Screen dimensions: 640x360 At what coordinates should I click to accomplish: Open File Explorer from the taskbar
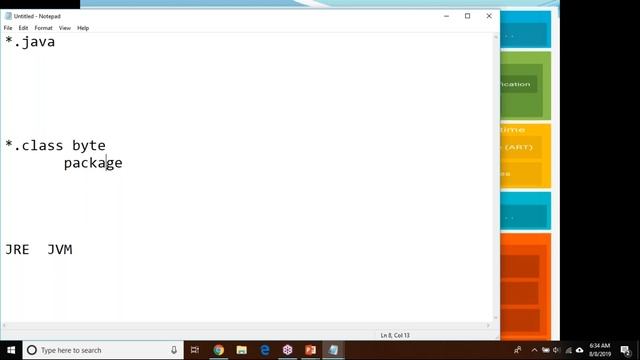[242, 350]
